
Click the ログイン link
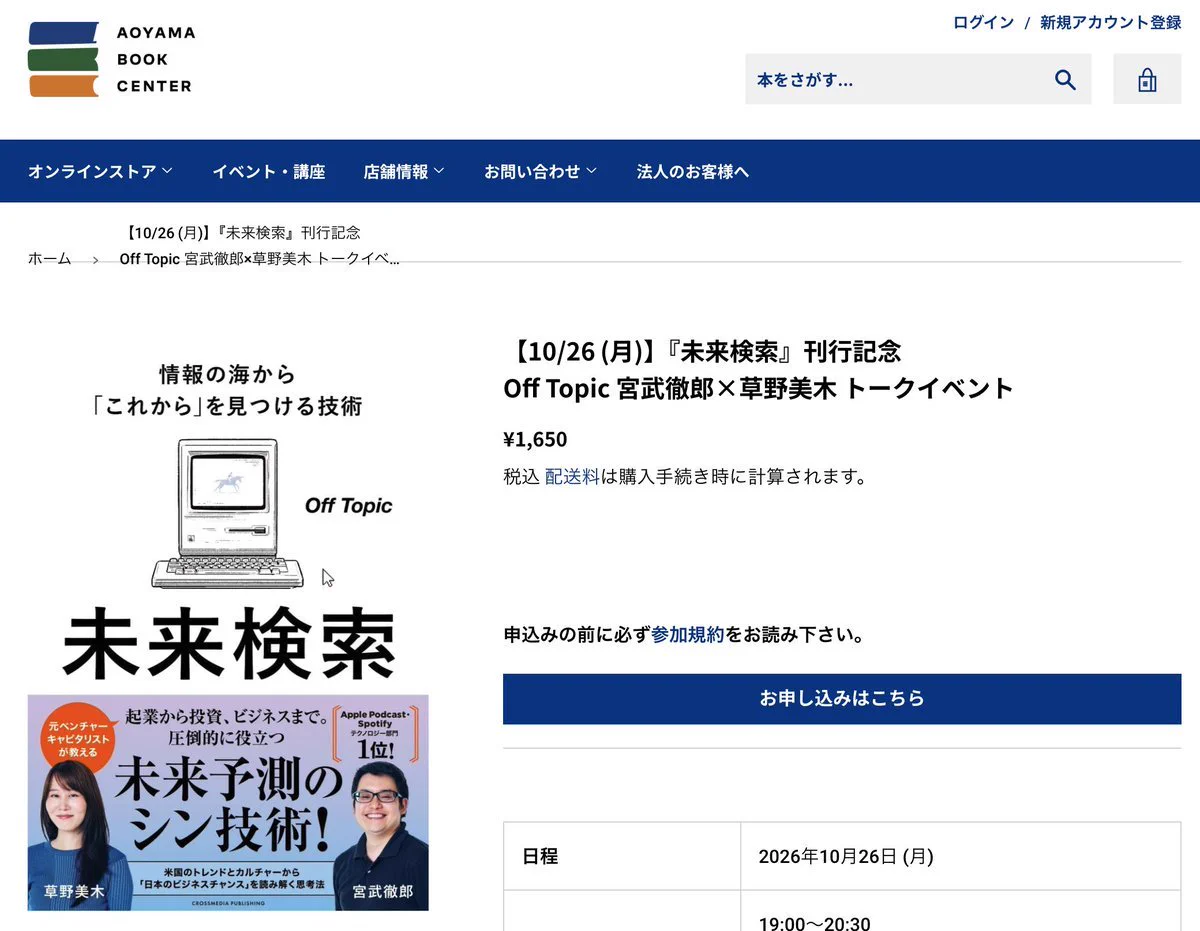[x=983, y=22]
